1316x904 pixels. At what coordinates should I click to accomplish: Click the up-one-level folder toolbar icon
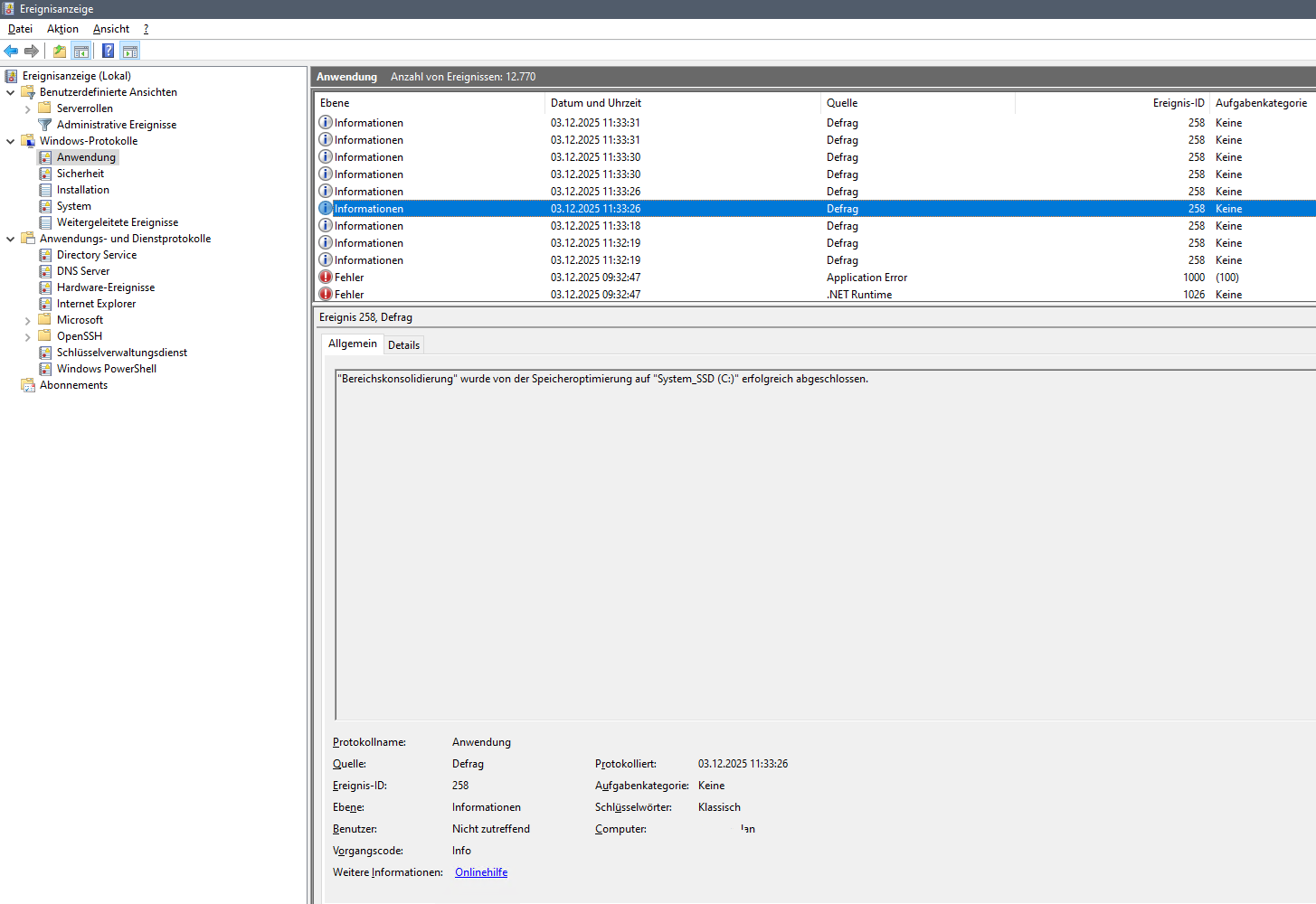pyautogui.click(x=60, y=52)
